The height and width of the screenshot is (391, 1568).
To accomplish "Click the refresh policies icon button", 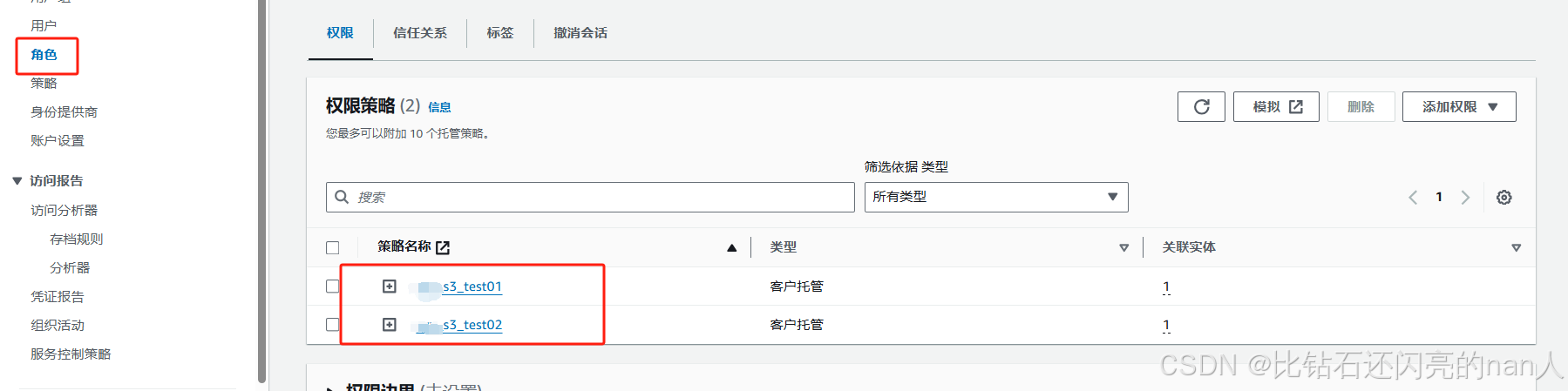I will pos(1201,107).
